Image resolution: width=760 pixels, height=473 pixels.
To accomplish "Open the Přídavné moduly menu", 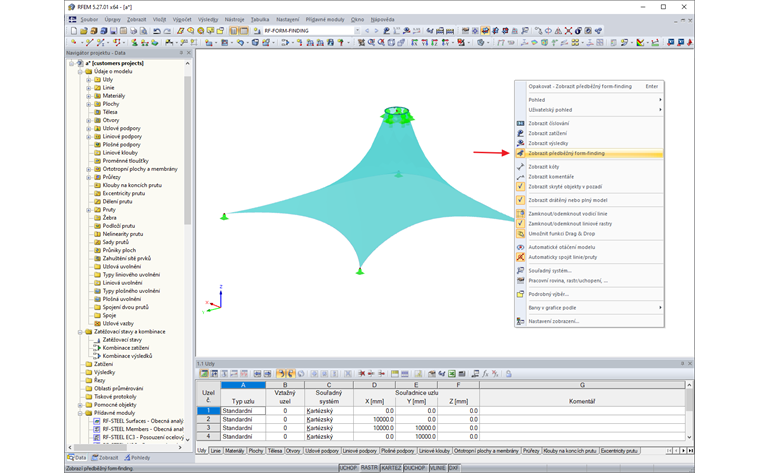I will [x=325, y=19].
